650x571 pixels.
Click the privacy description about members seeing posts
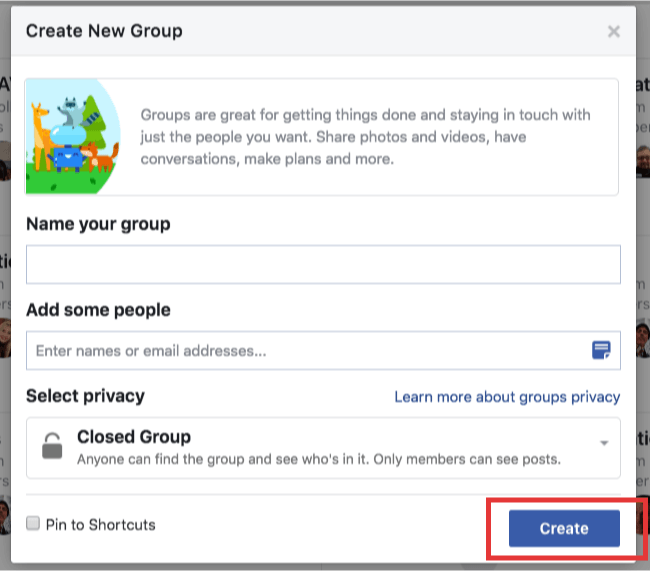(x=319, y=459)
